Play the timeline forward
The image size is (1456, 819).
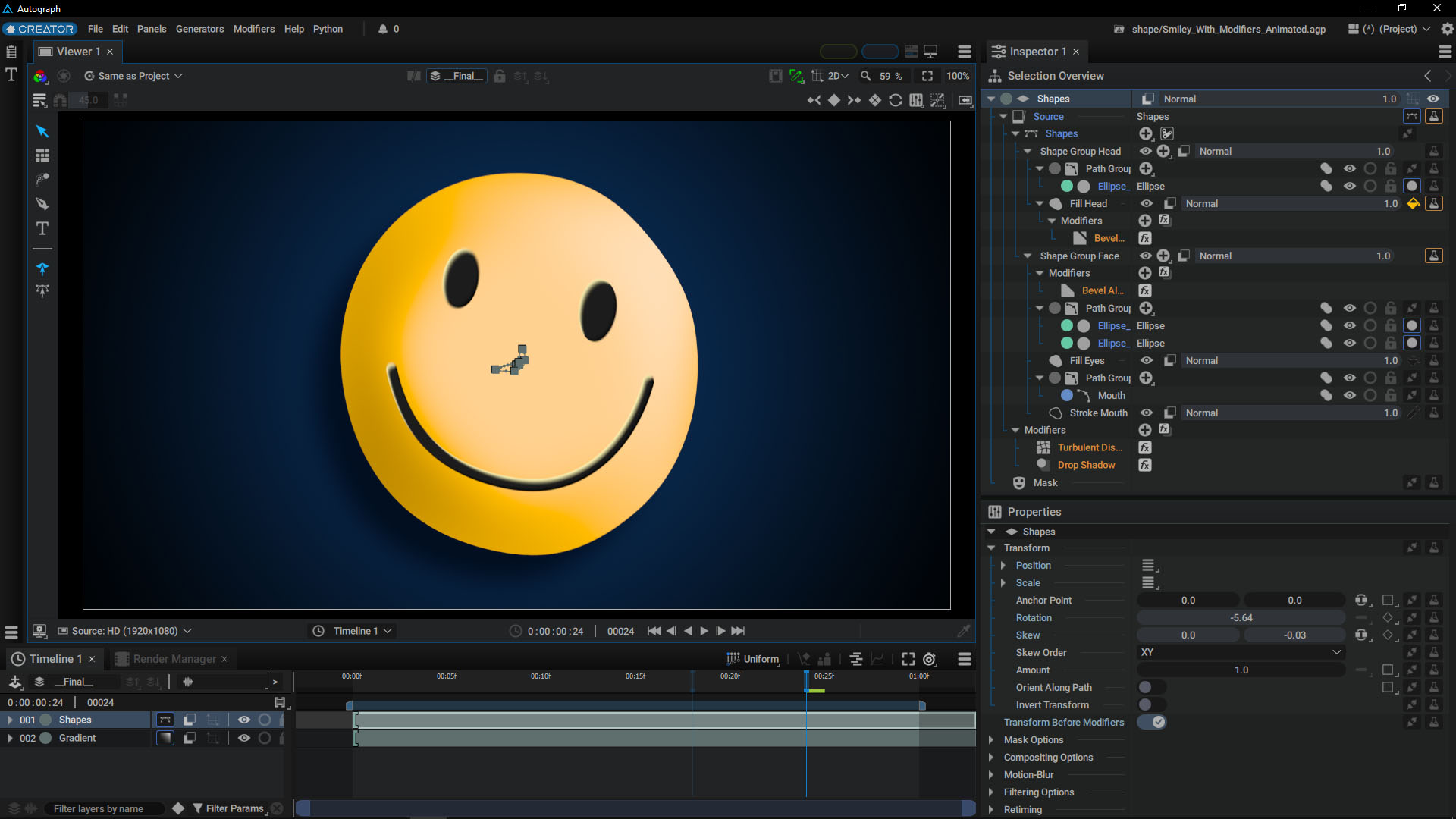[x=704, y=631]
